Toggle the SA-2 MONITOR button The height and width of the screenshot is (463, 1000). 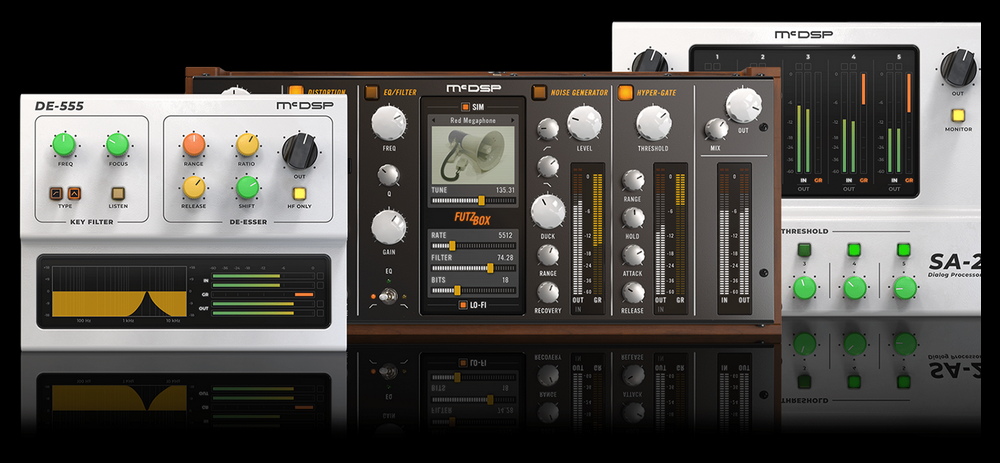pyautogui.click(x=959, y=115)
